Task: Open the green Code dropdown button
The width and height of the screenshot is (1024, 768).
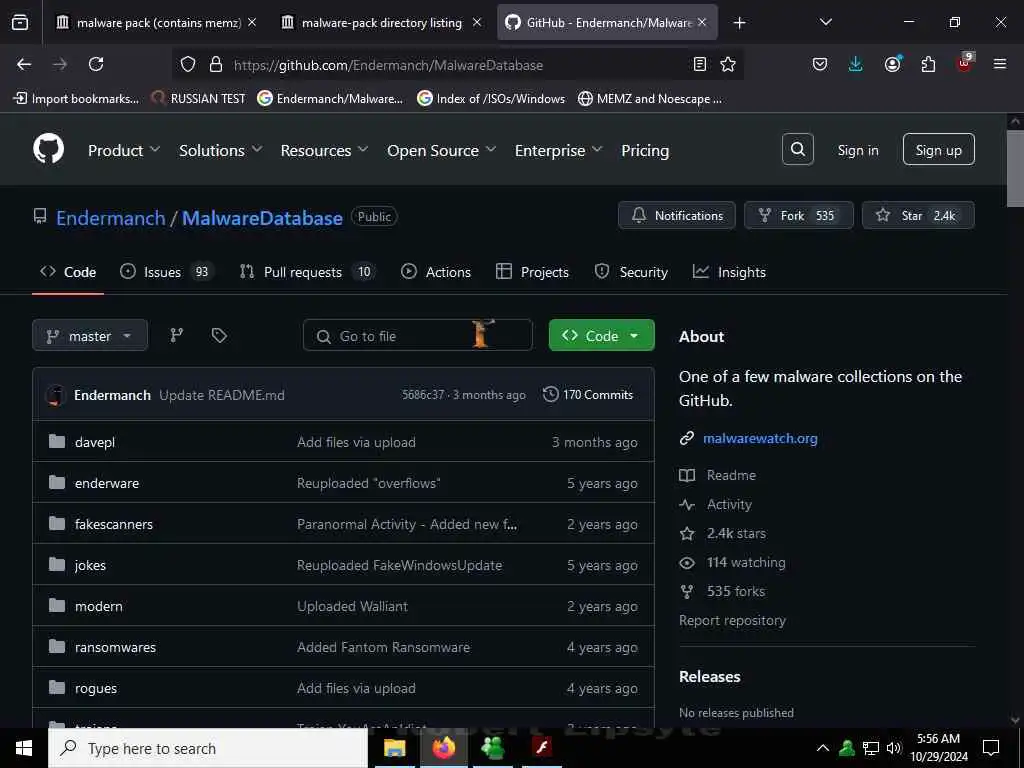Action: [601, 335]
